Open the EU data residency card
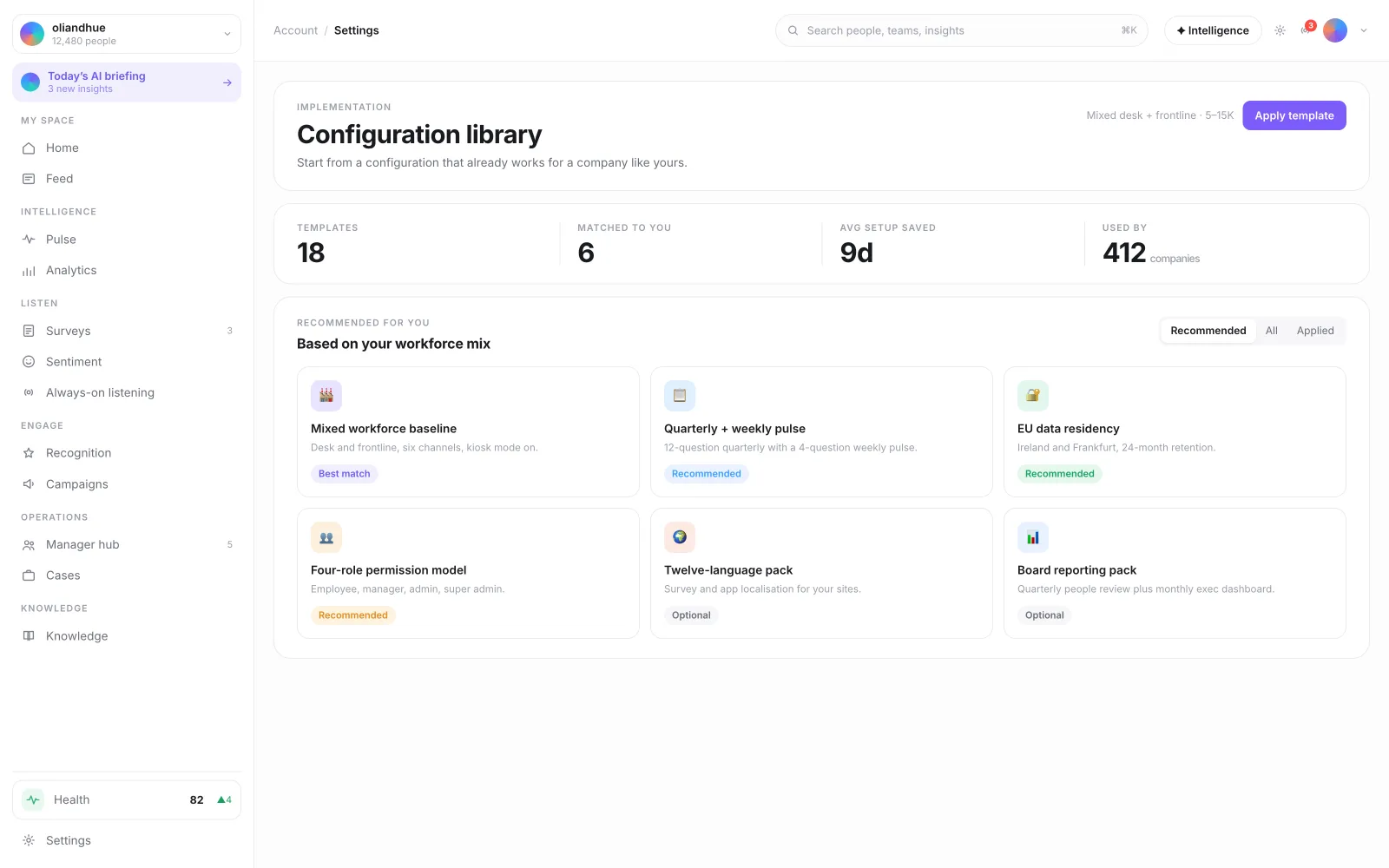Screen dimensions: 1389x868 tap(1175, 431)
